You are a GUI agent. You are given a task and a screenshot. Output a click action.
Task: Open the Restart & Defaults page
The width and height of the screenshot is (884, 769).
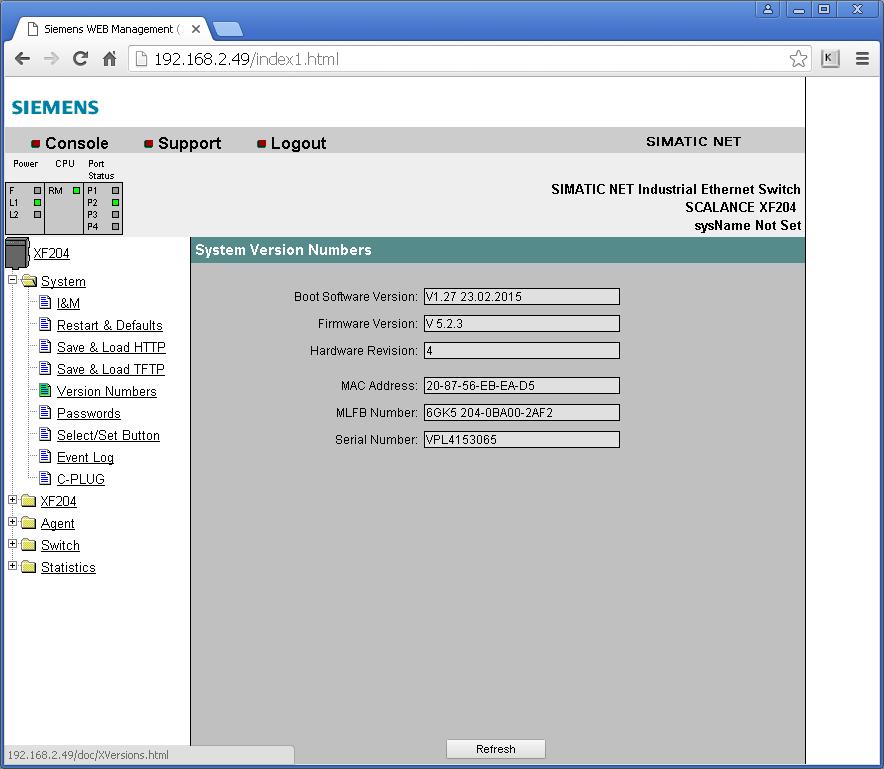coord(109,325)
